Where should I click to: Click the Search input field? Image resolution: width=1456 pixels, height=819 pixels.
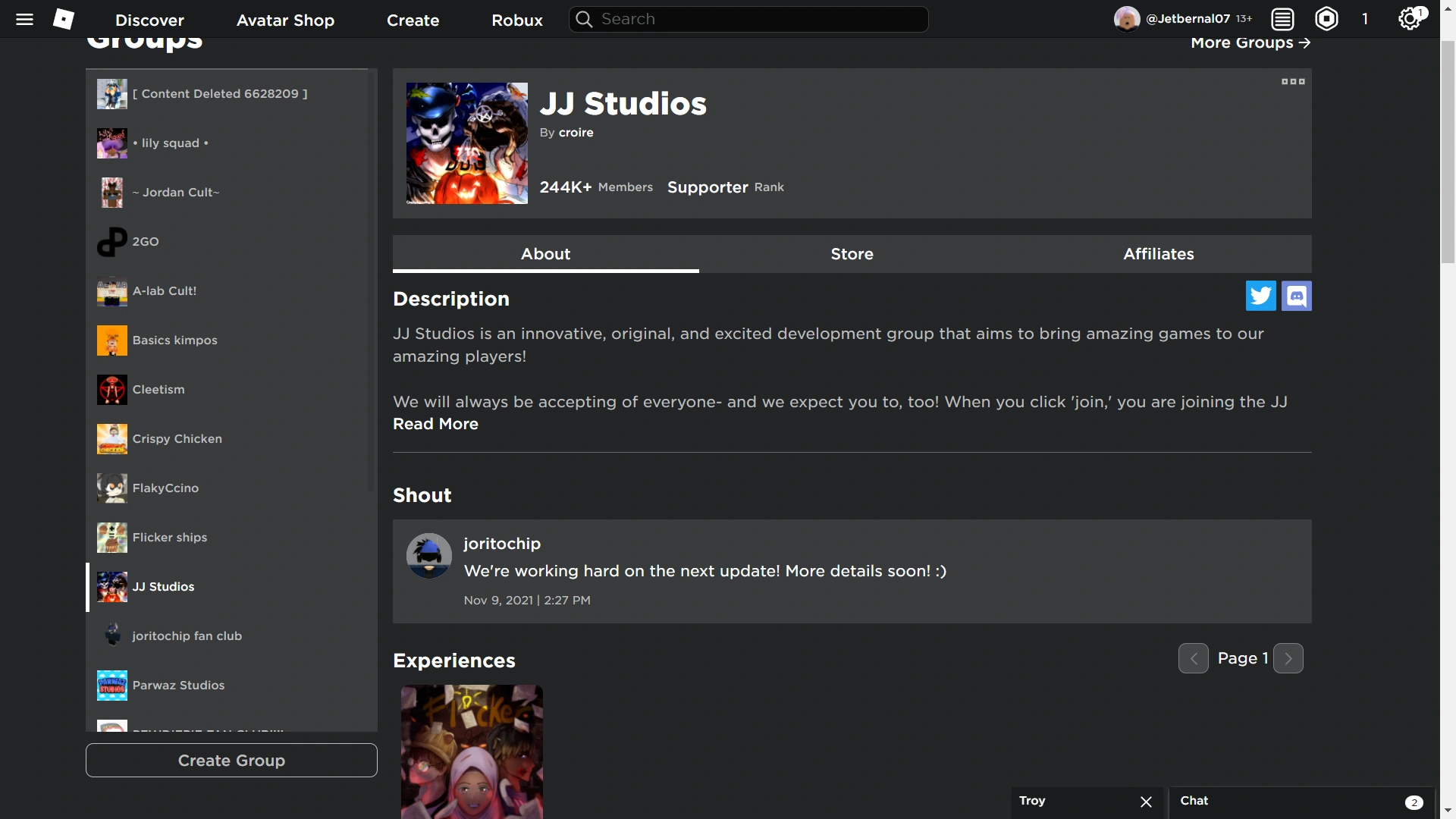(x=758, y=20)
